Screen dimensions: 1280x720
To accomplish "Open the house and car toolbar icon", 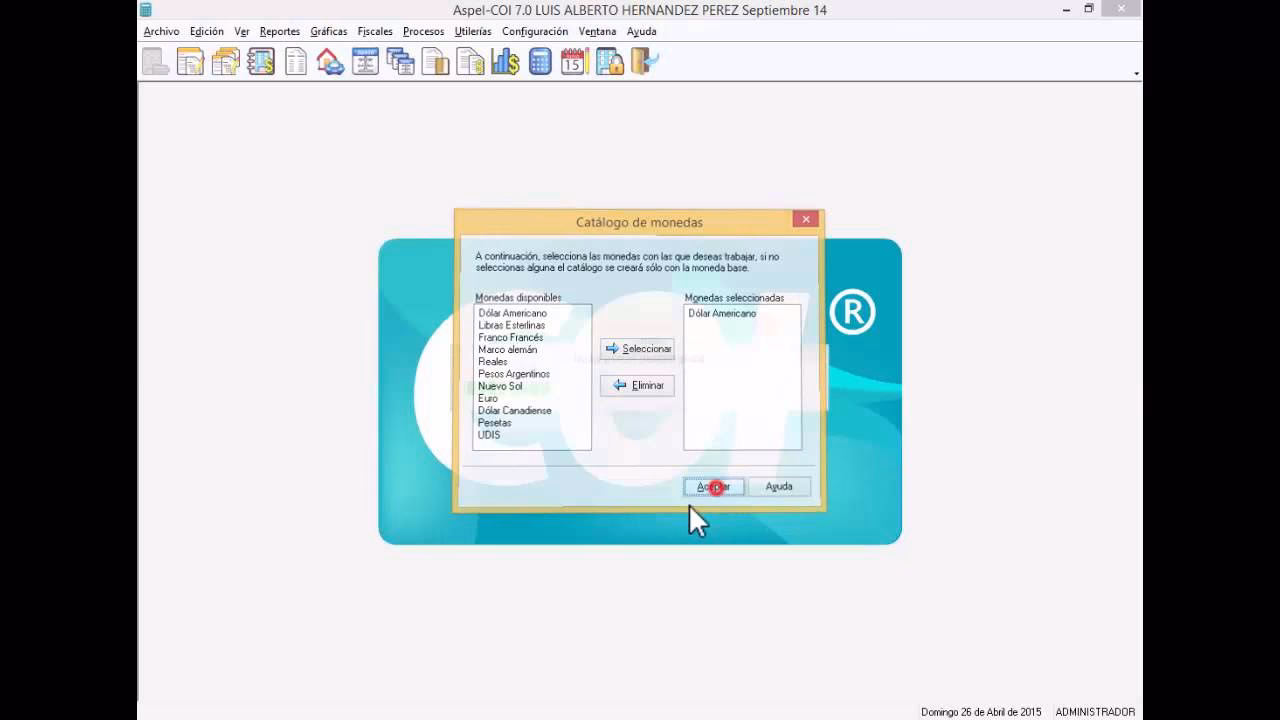I will 330,62.
